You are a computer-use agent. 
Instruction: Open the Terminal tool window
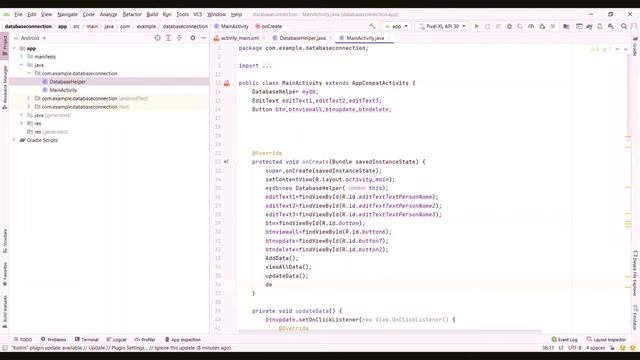87,340
